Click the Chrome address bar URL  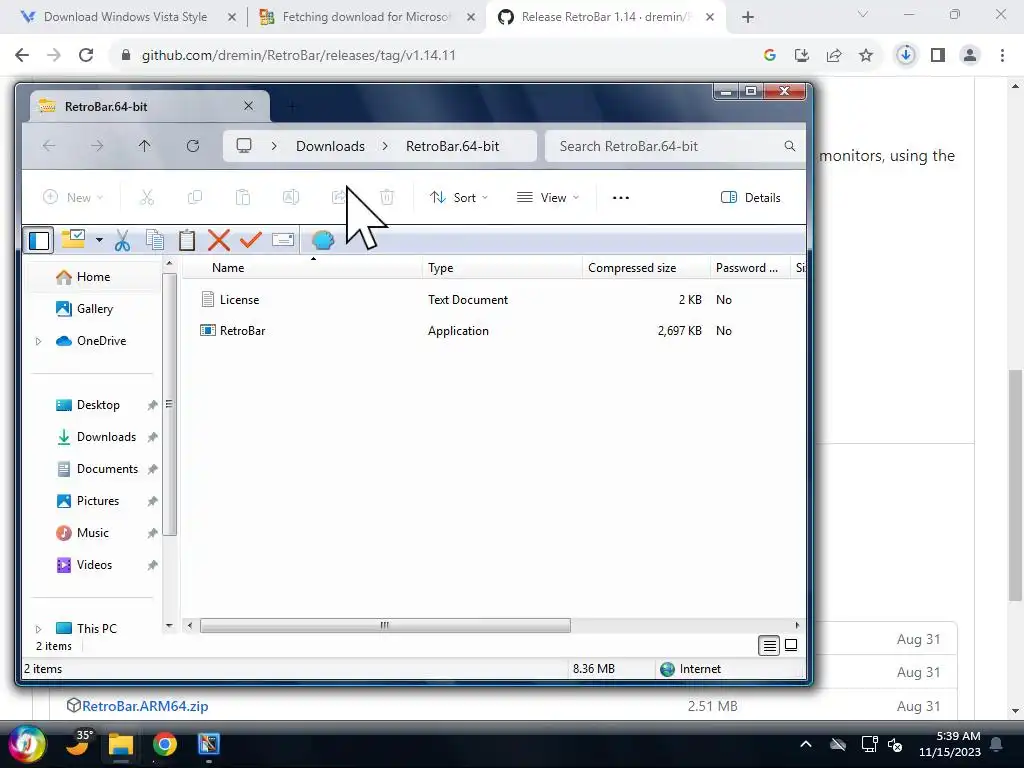coord(298,56)
